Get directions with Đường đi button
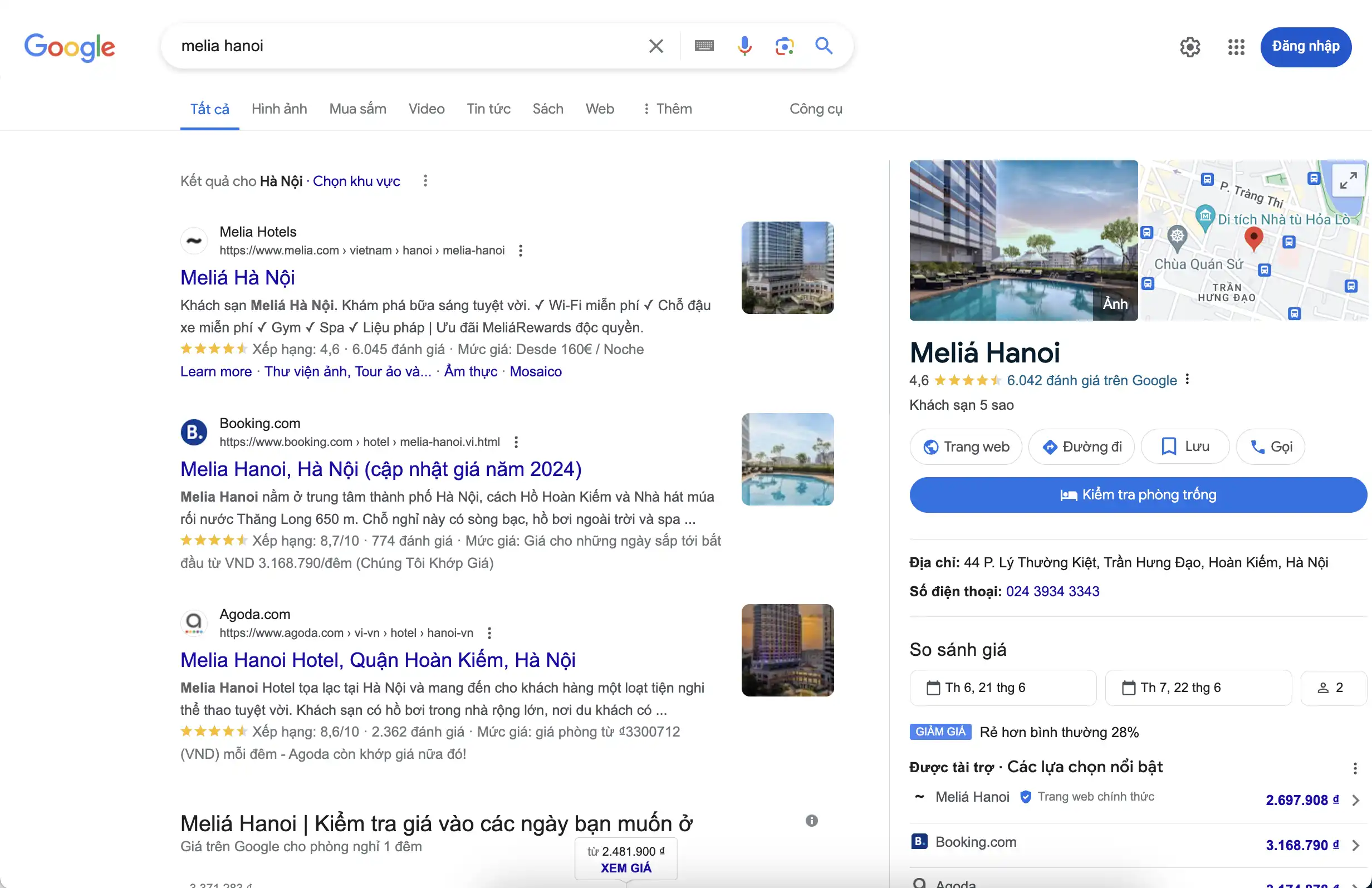 coord(1081,447)
